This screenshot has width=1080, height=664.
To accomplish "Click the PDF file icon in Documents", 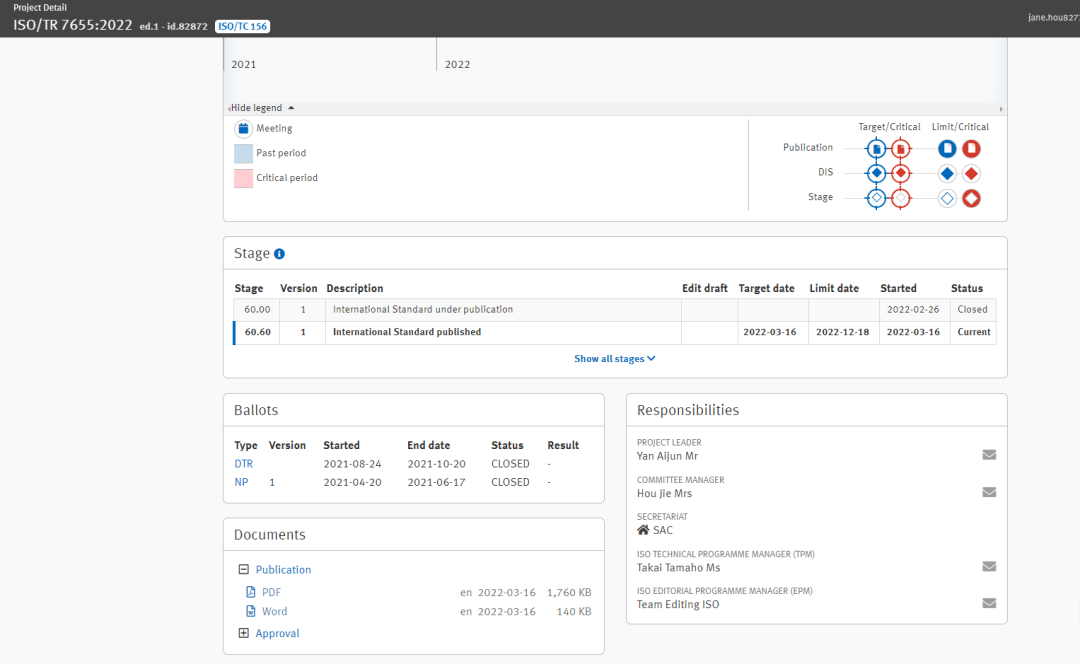I will [251, 592].
